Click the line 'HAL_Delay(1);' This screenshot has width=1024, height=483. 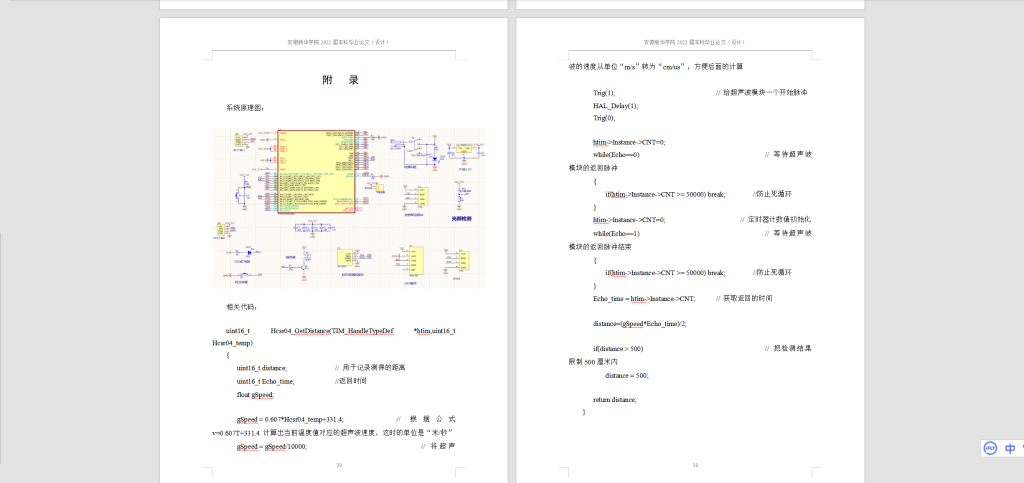tap(616, 106)
